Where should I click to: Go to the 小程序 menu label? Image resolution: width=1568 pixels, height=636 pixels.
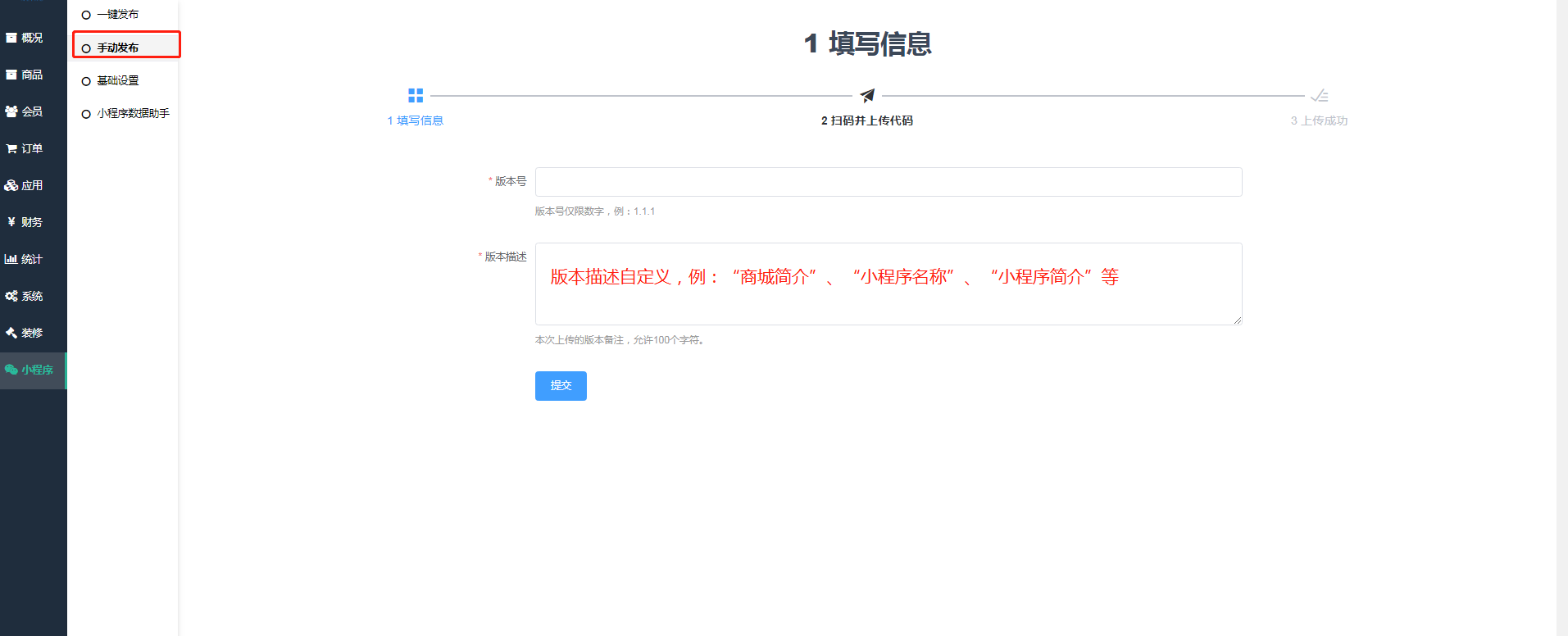37,370
